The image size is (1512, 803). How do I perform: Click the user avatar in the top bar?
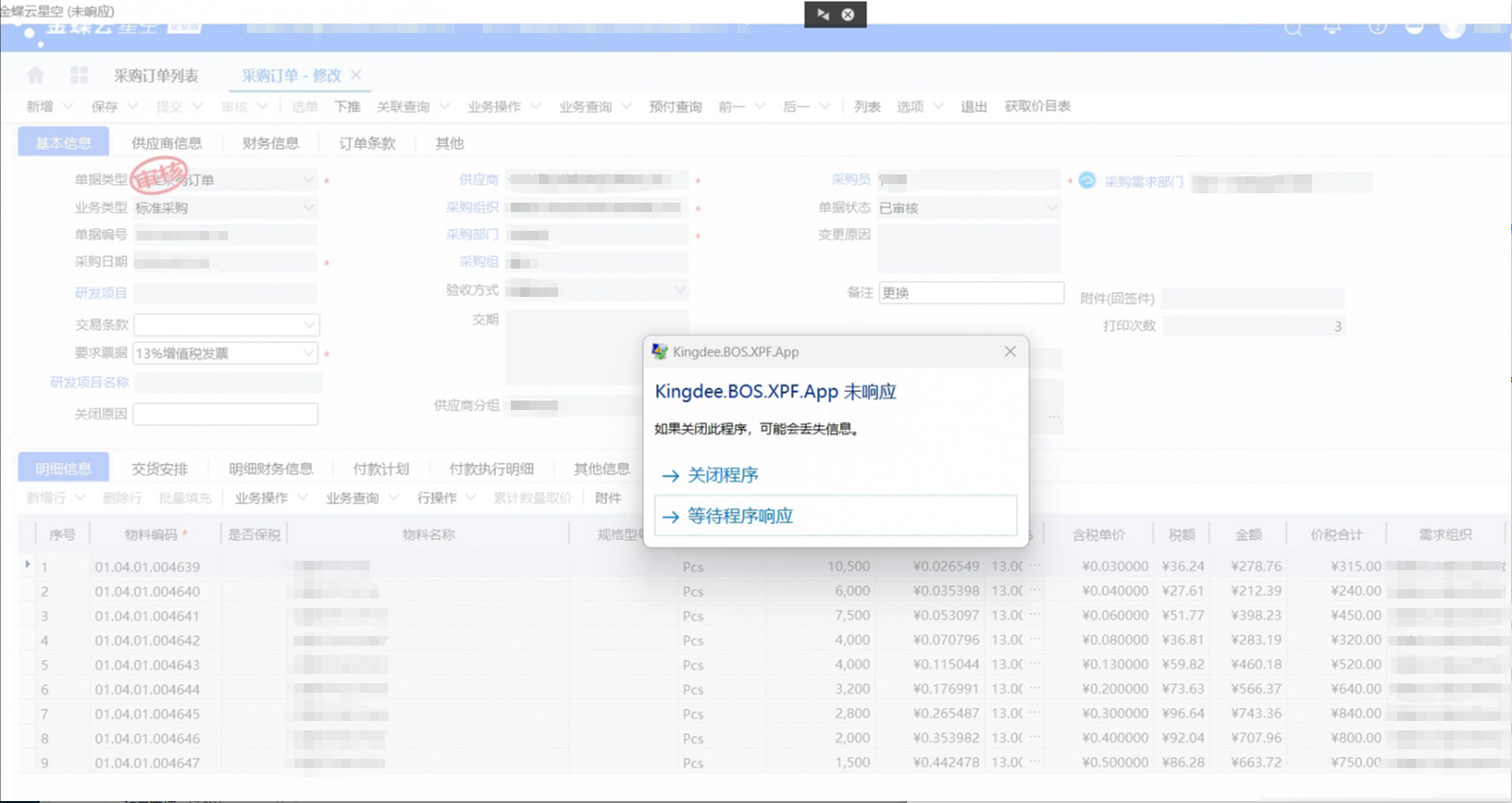[x=1453, y=28]
